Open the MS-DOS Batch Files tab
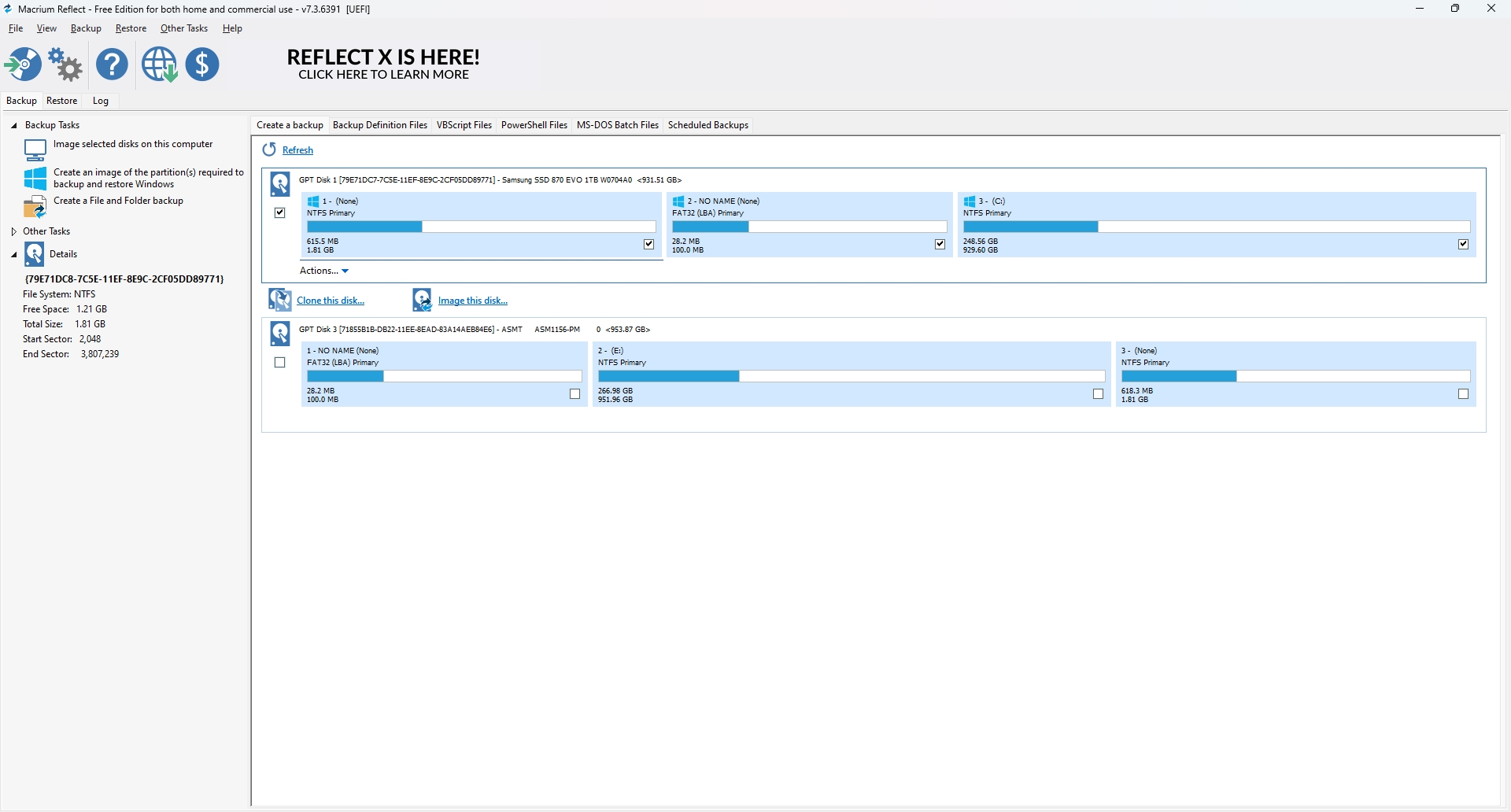1511x812 pixels. point(618,125)
